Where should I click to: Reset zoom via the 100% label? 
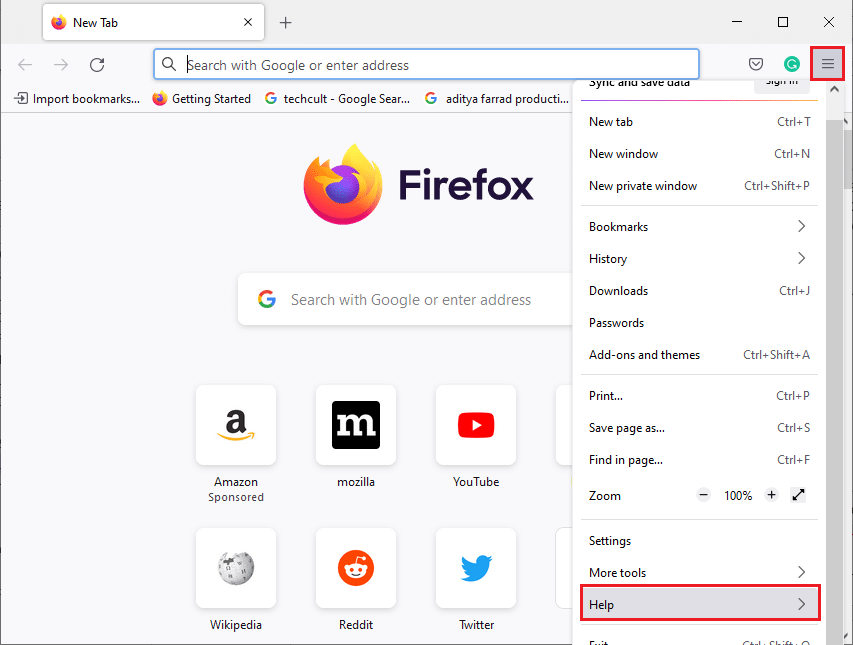click(738, 495)
